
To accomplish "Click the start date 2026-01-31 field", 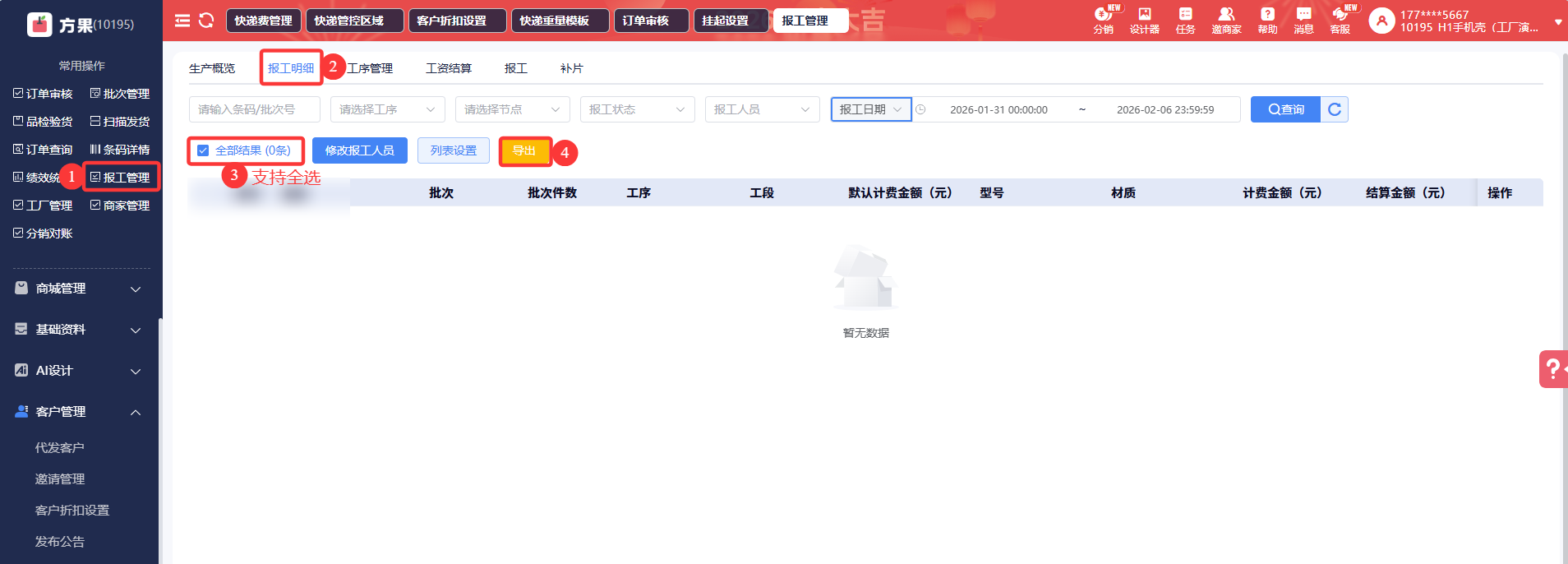I will pyautogui.click(x=998, y=109).
